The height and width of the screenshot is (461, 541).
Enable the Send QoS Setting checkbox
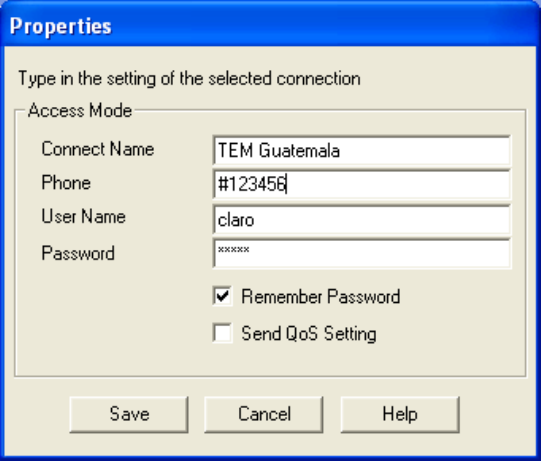(x=222, y=333)
